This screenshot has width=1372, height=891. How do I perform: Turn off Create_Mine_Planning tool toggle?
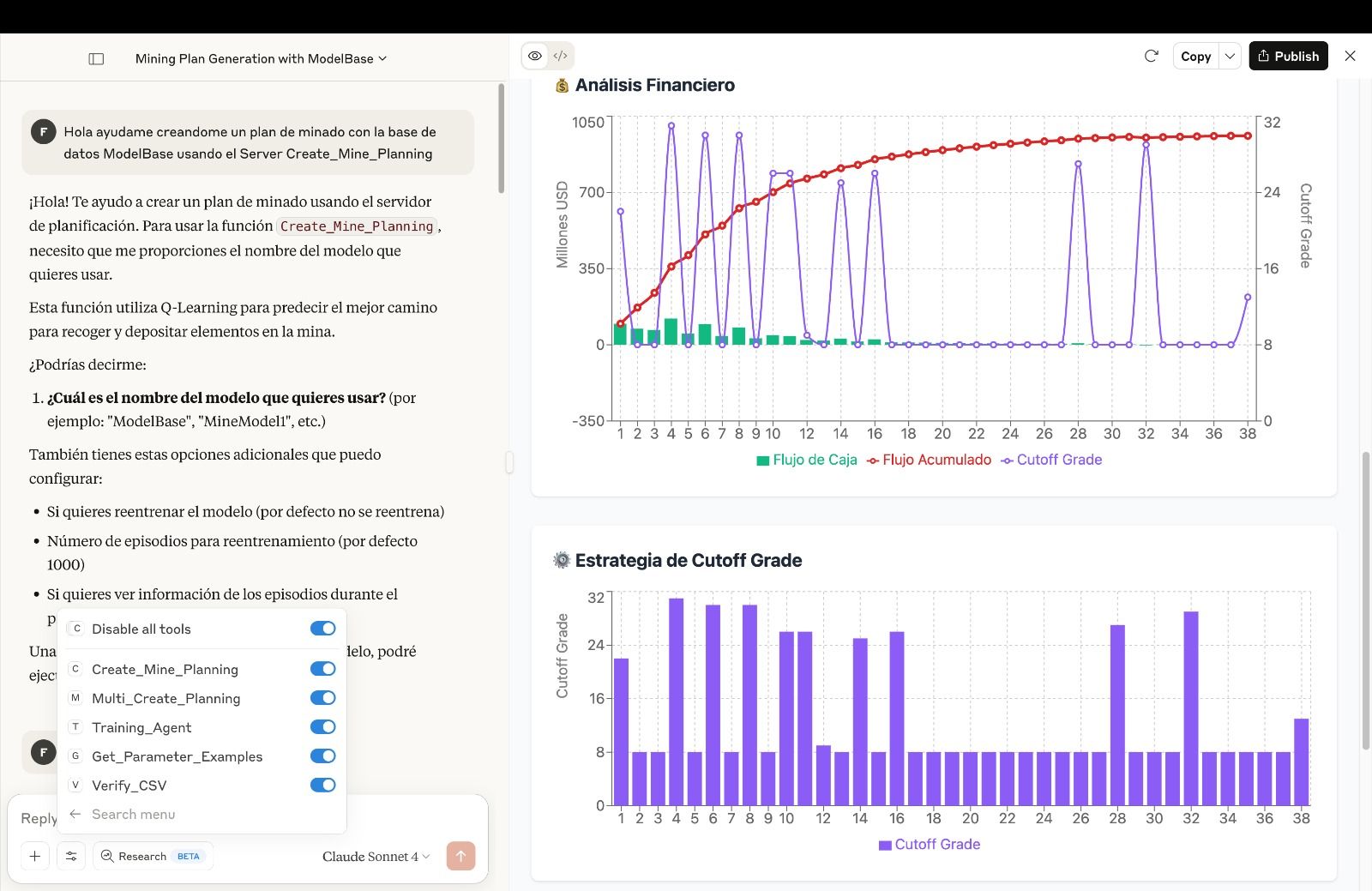[x=323, y=669]
